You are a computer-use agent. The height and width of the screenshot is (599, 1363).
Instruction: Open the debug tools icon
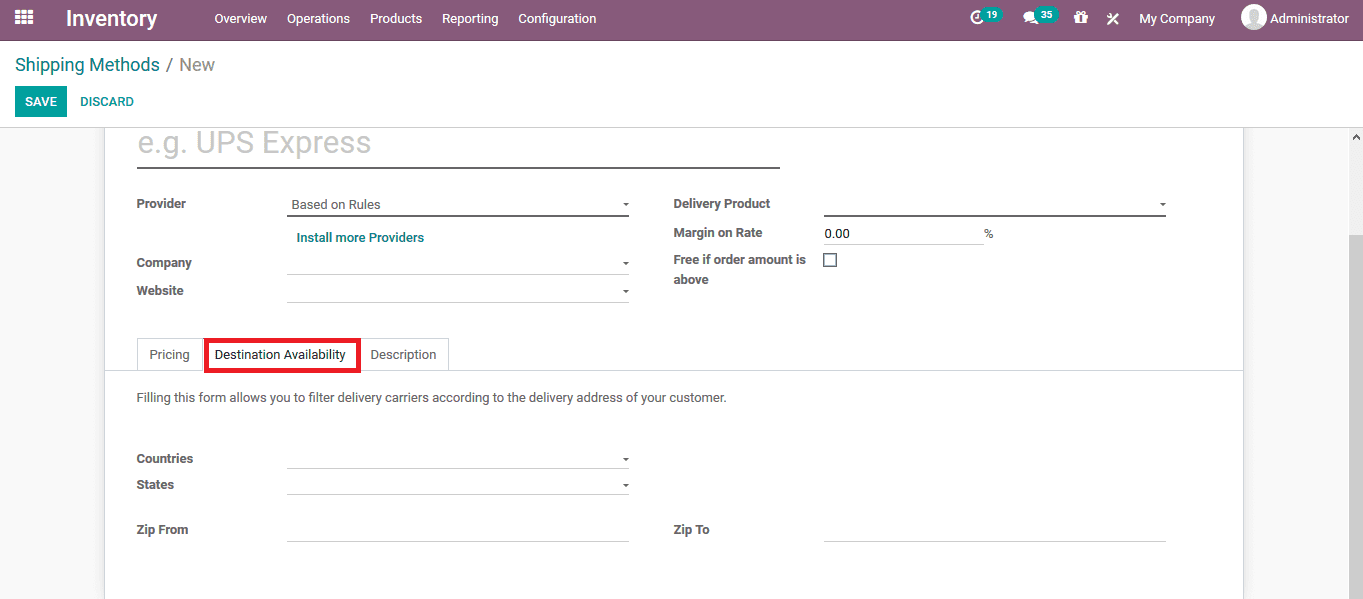tap(1112, 18)
